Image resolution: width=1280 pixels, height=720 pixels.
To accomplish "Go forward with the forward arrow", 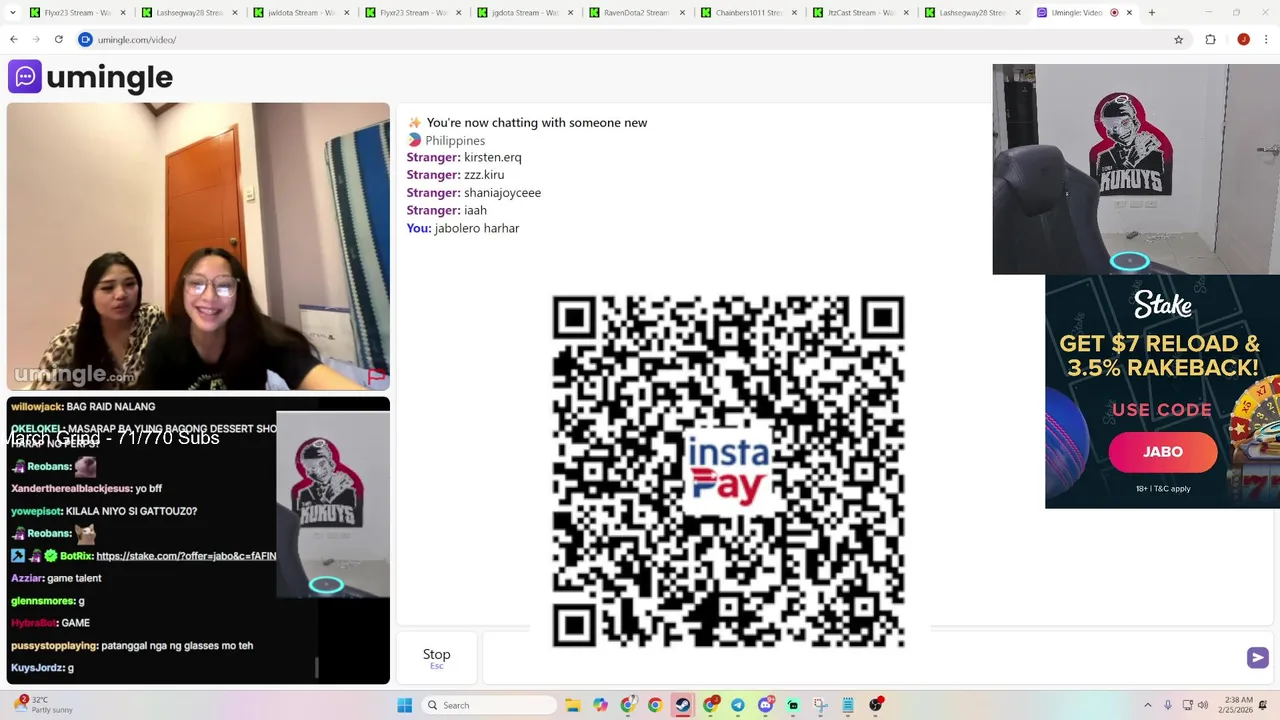I will pos(36,40).
